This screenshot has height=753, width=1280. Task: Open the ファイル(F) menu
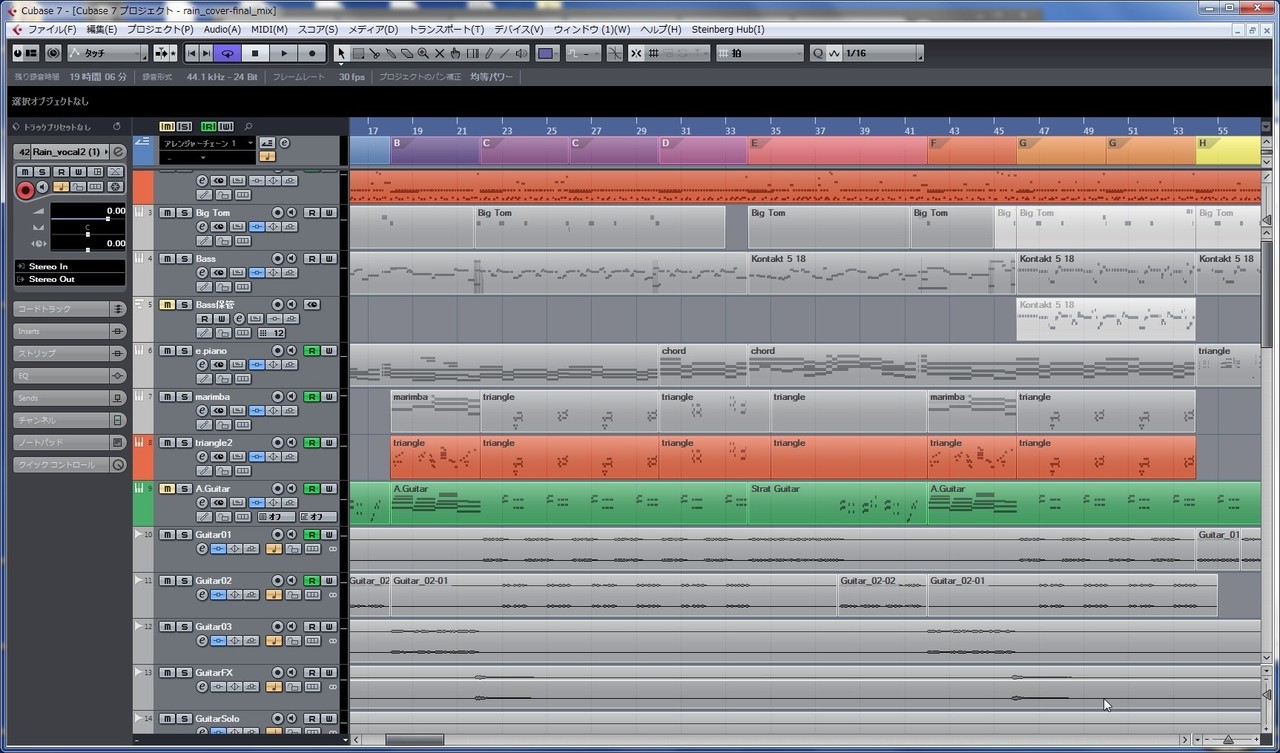pyautogui.click(x=52, y=29)
